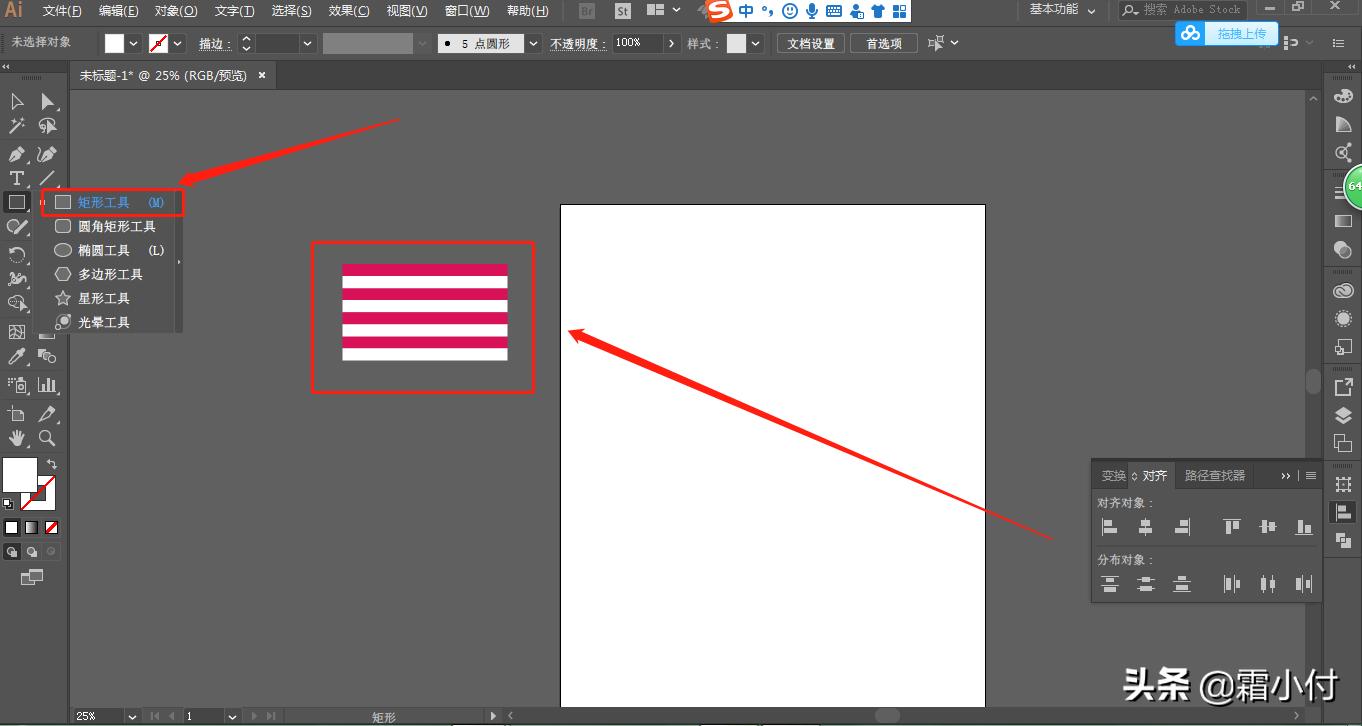Open the 基本功能 workspace dropdown
Screen dimensions: 1362x726
(x=1062, y=10)
